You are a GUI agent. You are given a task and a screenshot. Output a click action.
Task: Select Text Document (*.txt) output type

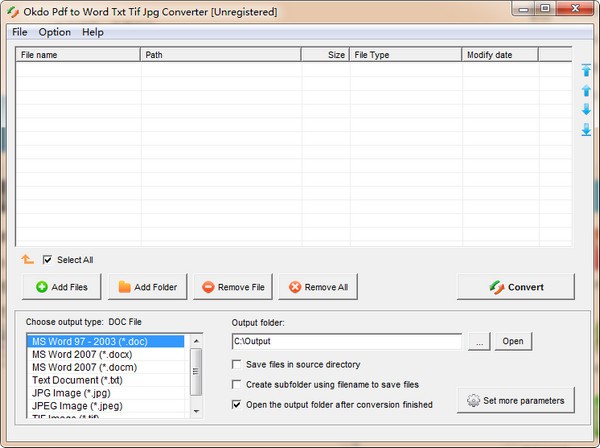point(106,380)
